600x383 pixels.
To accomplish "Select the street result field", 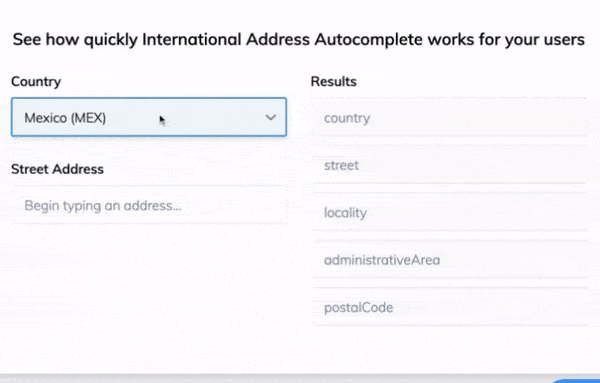I will (450, 165).
